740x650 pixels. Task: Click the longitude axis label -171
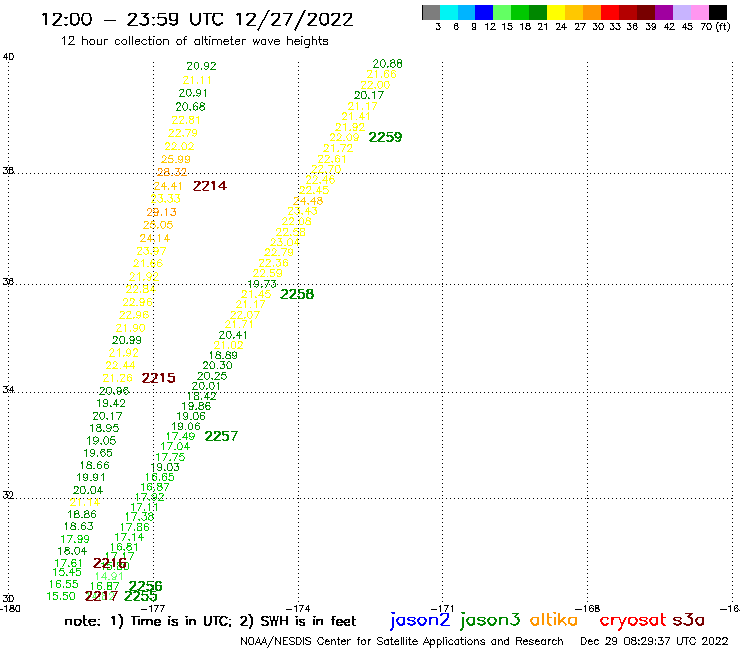point(443,609)
